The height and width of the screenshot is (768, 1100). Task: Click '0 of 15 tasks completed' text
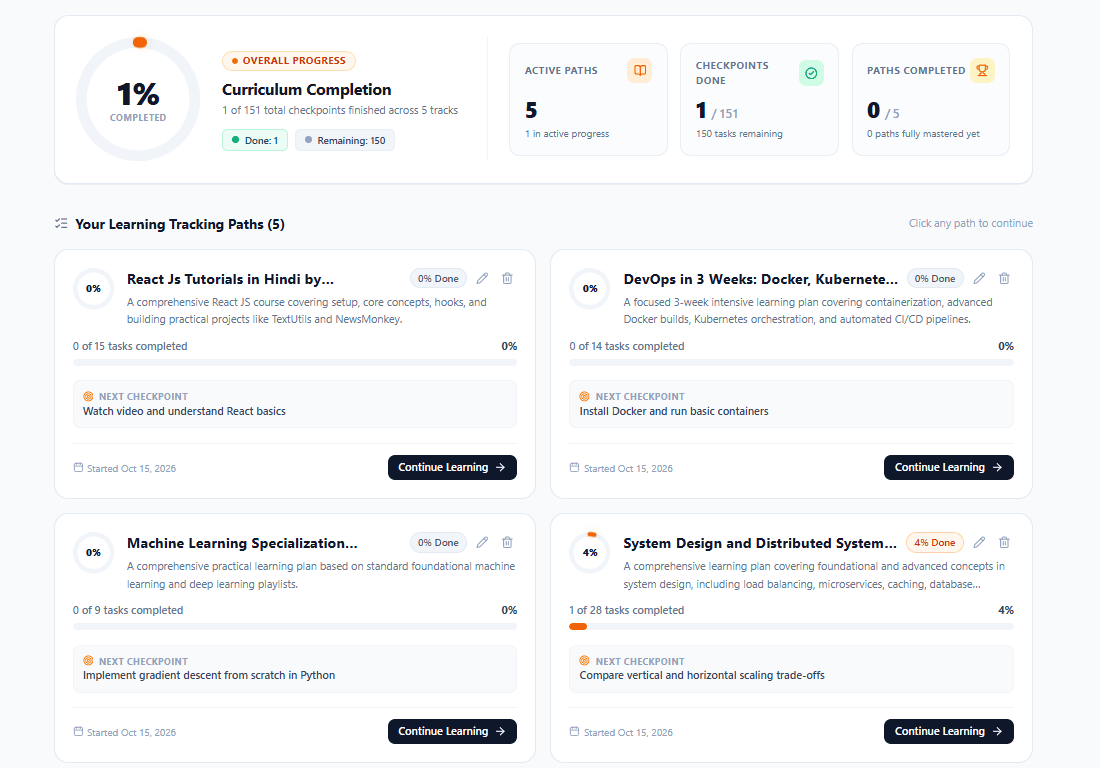130,346
